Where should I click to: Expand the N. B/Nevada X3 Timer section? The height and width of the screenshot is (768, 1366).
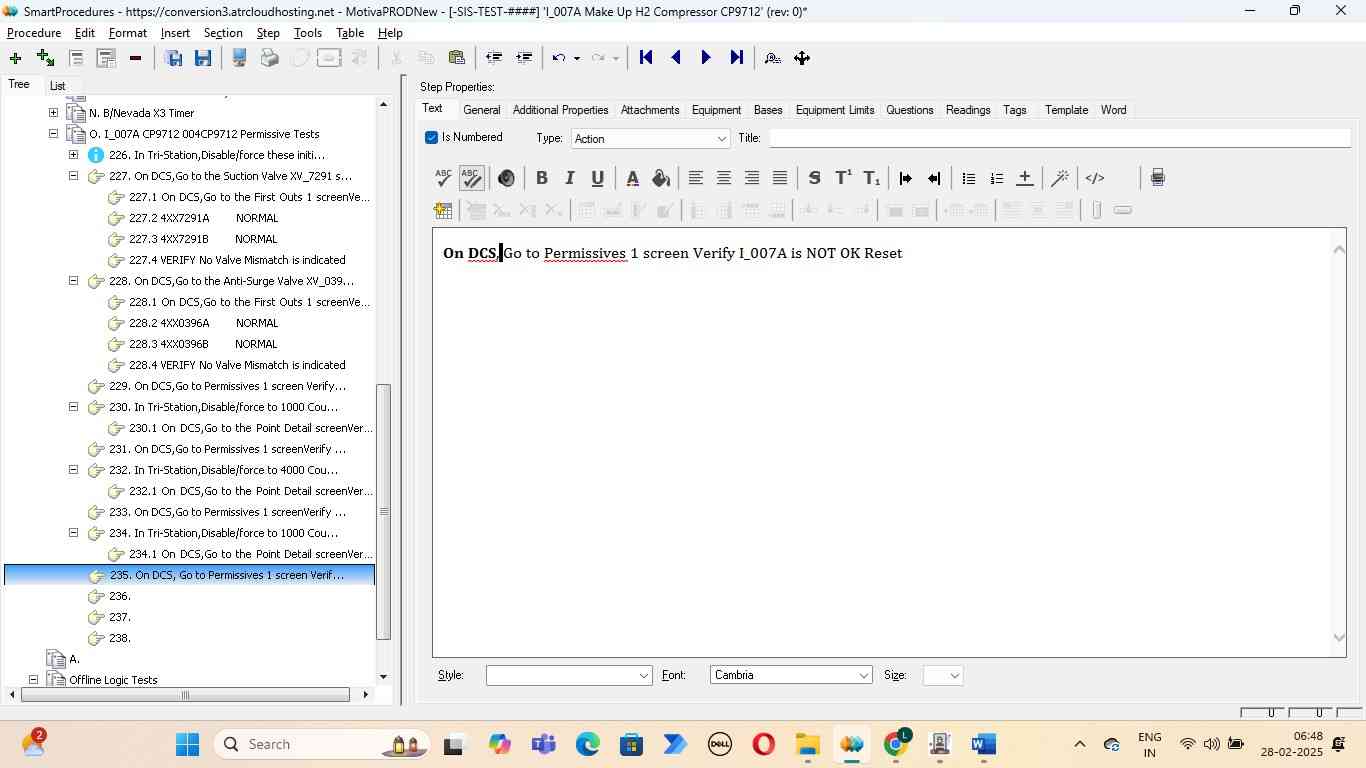(x=53, y=113)
